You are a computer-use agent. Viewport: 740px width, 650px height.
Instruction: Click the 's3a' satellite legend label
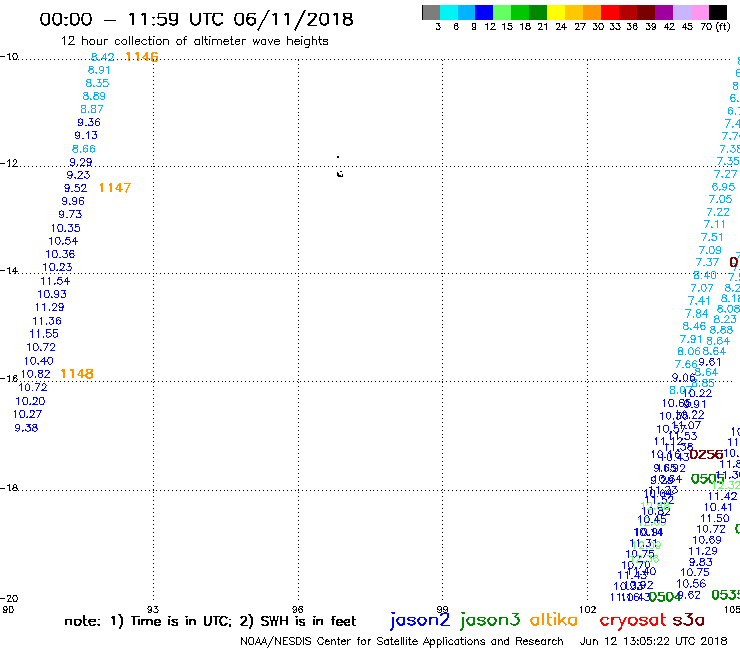[x=688, y=620]
